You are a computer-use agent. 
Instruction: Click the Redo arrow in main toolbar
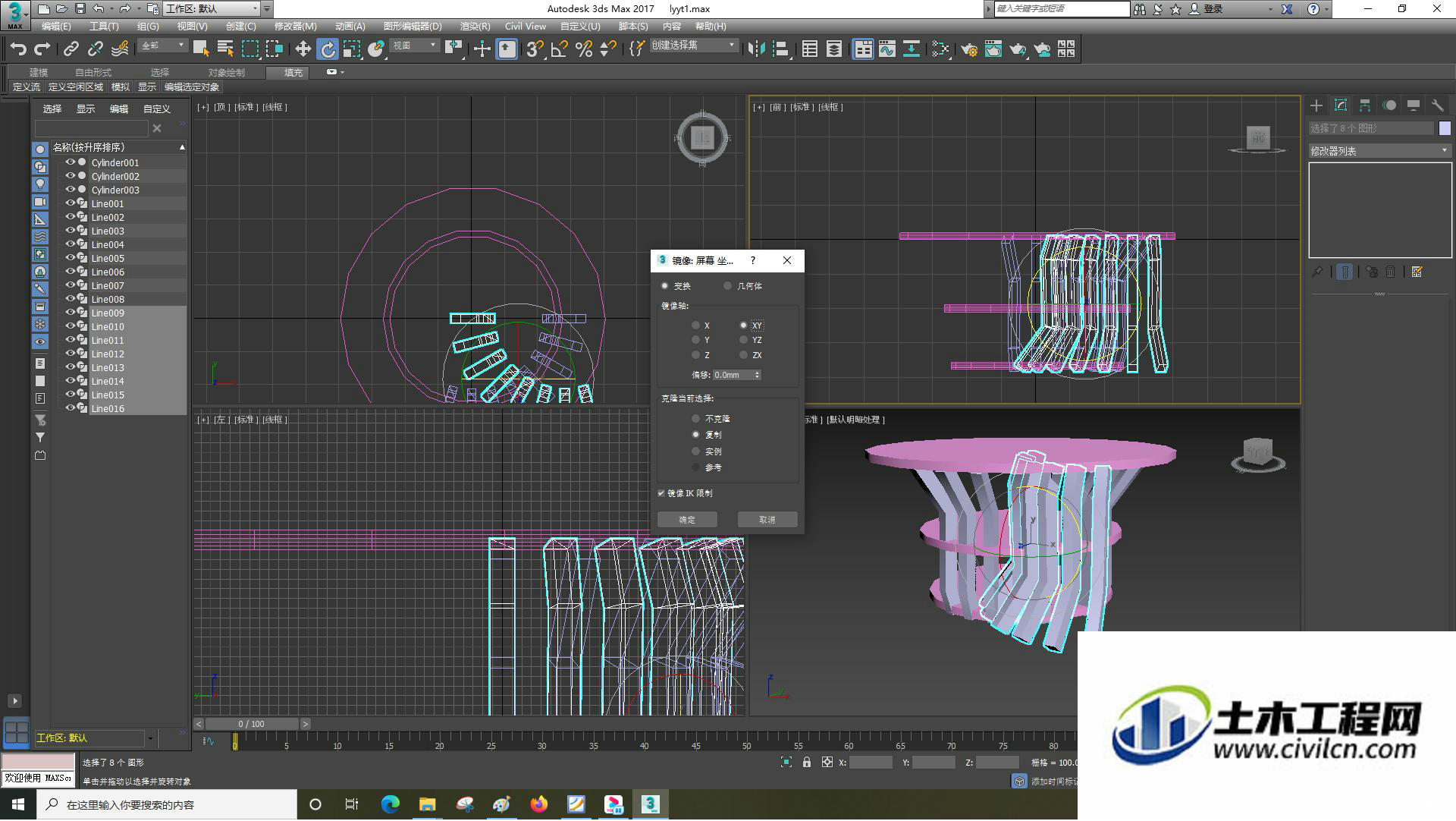point(42,49)
